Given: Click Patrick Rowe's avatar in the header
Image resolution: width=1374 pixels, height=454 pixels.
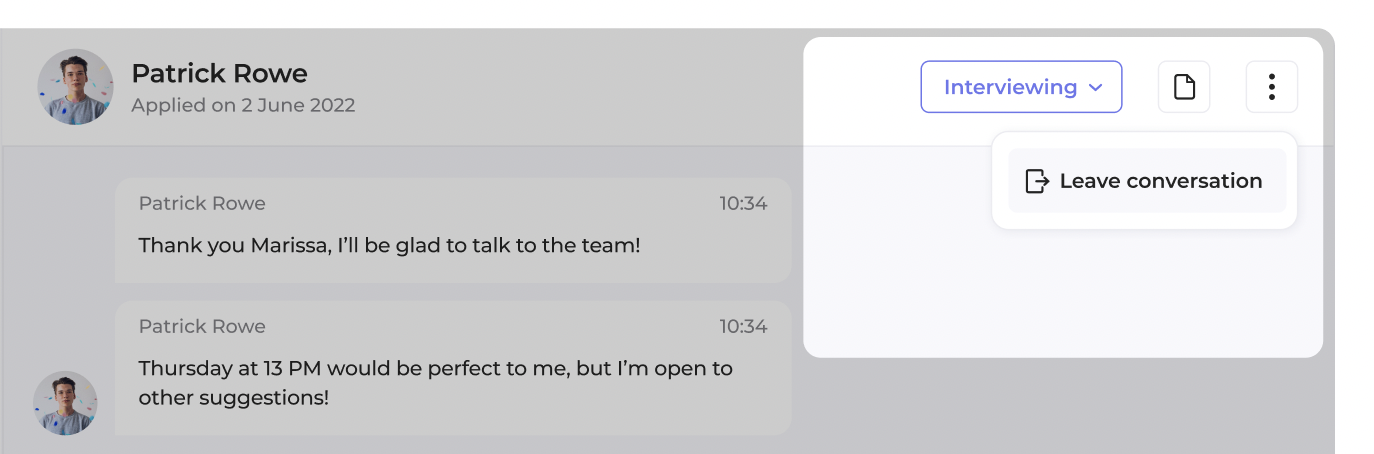Looking at the screenshot, I should [75, 87].
